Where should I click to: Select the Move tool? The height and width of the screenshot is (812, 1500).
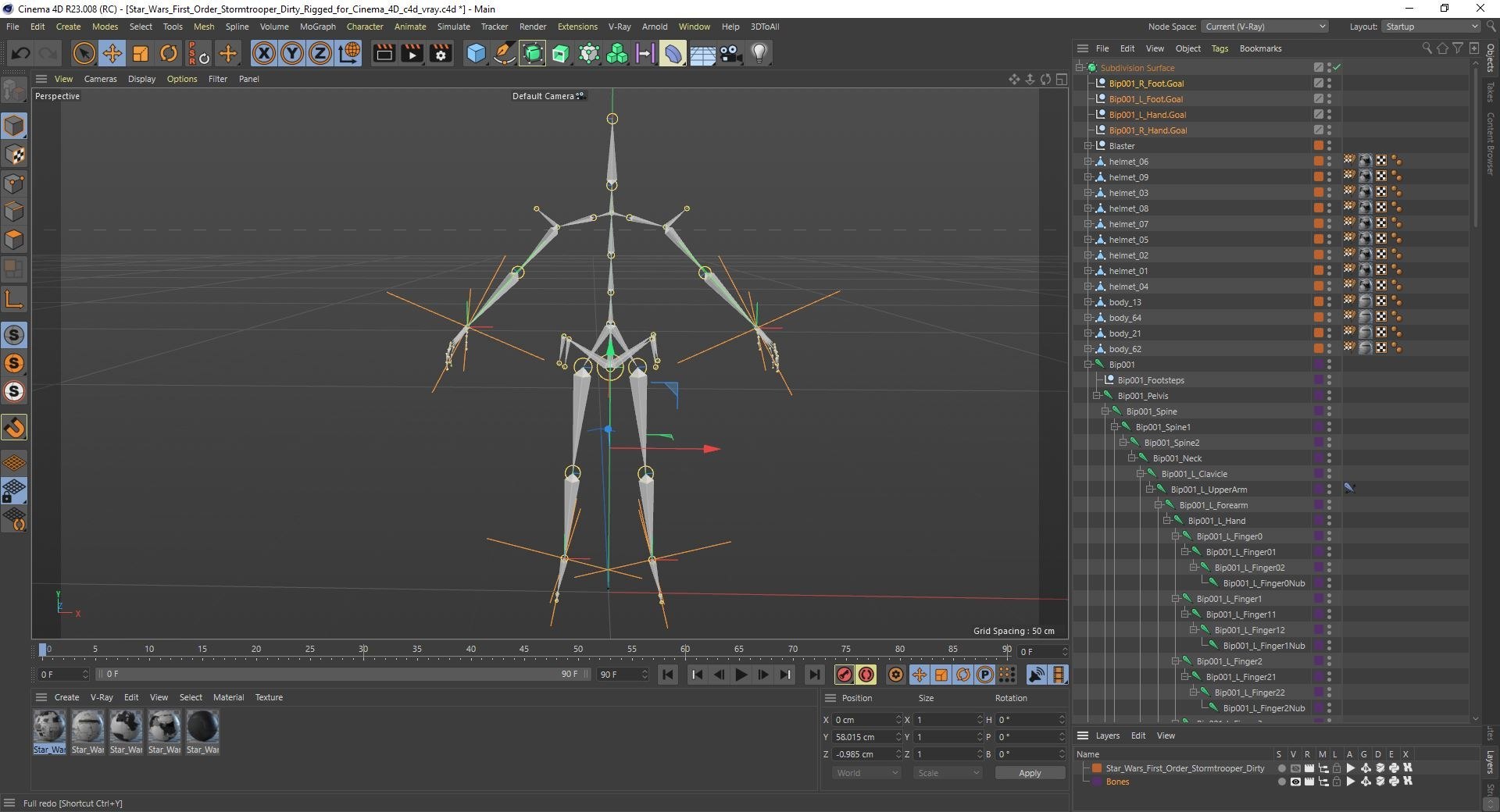[x=112, y=54]
